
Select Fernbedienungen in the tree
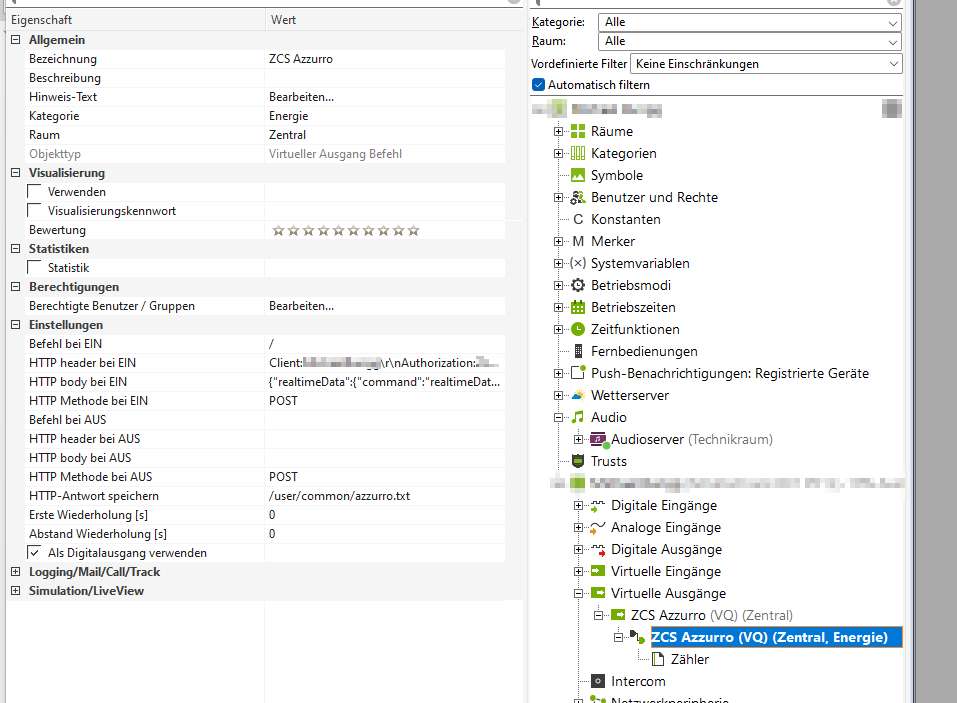[x=644, y=351]
